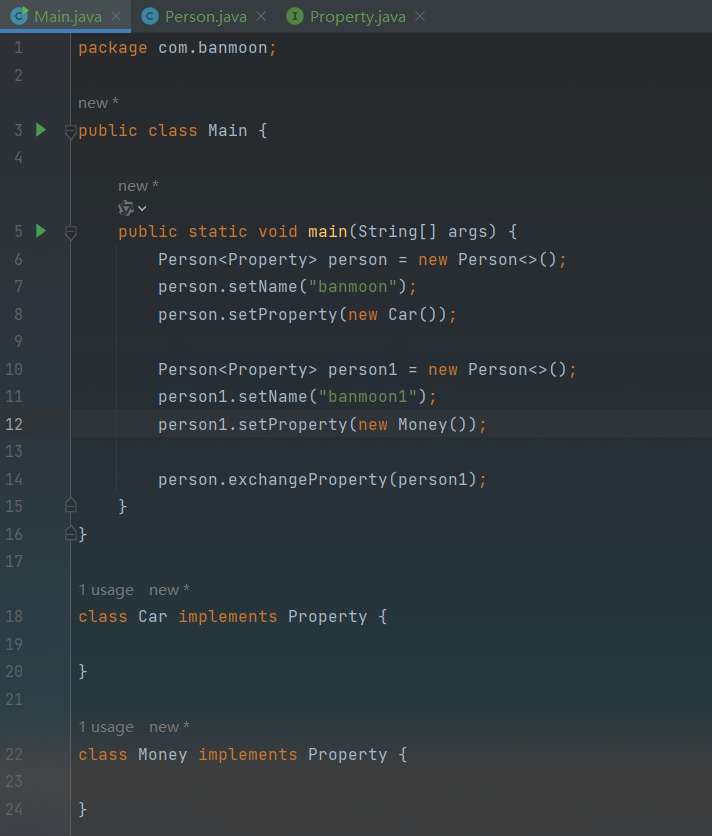The height and width of the screenshot is (836, 712).
Task: Click the 'main' method name
Action: tap(327, 231)
